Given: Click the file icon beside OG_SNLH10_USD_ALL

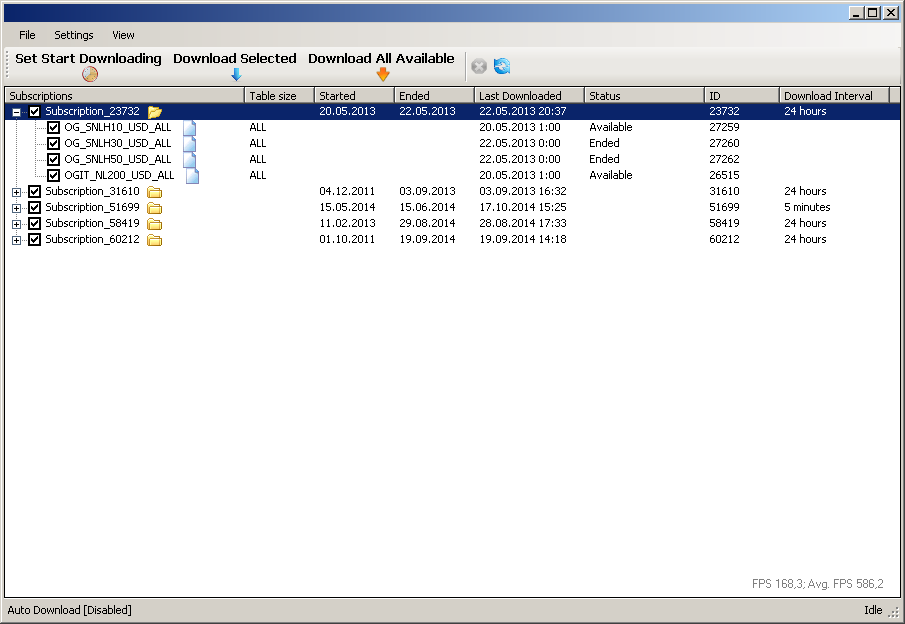Looking at the screenshot, I should pyautogui.click(x=189, y=128).
